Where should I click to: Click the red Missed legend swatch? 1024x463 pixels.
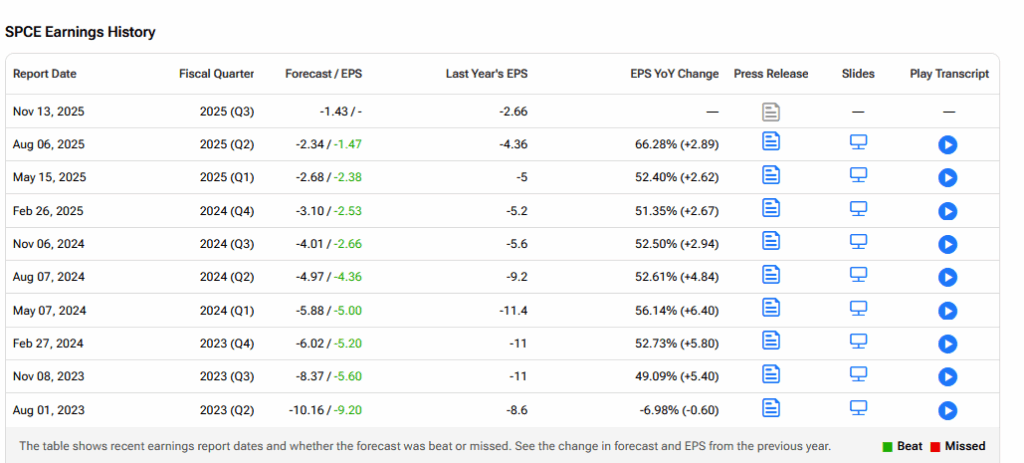(935, 446)
